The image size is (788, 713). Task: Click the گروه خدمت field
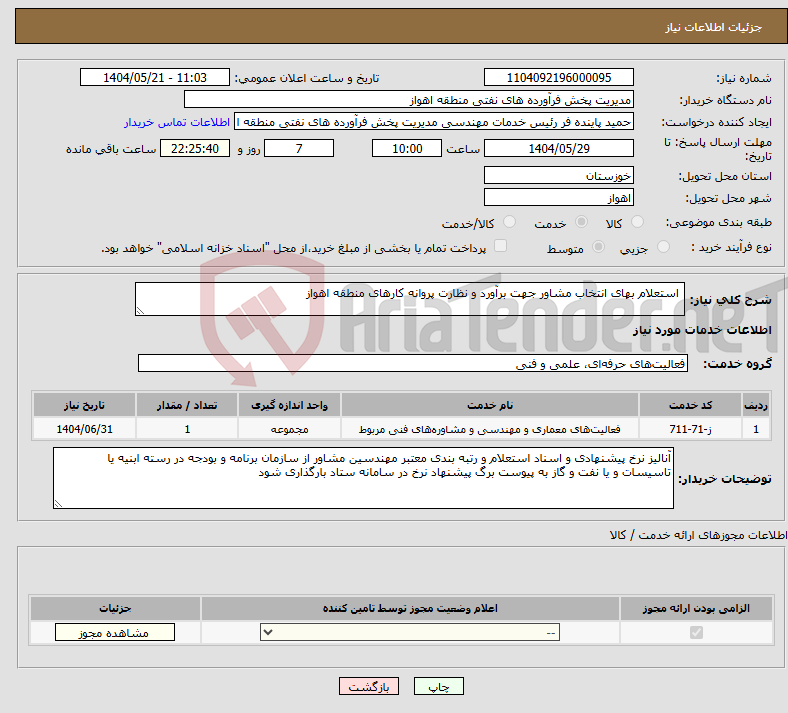point(413,363)
